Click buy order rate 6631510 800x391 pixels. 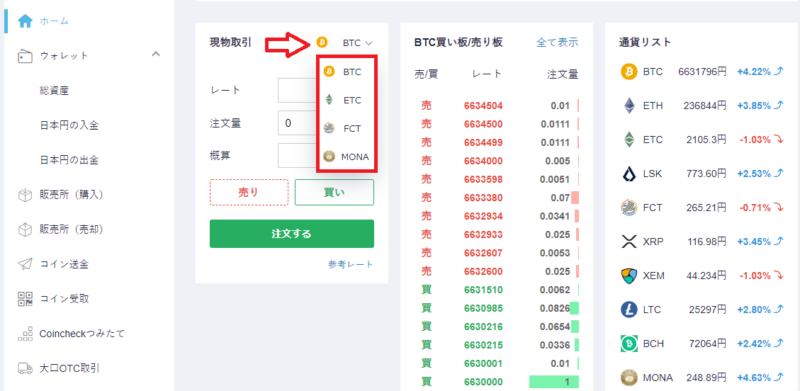[483, 290]
